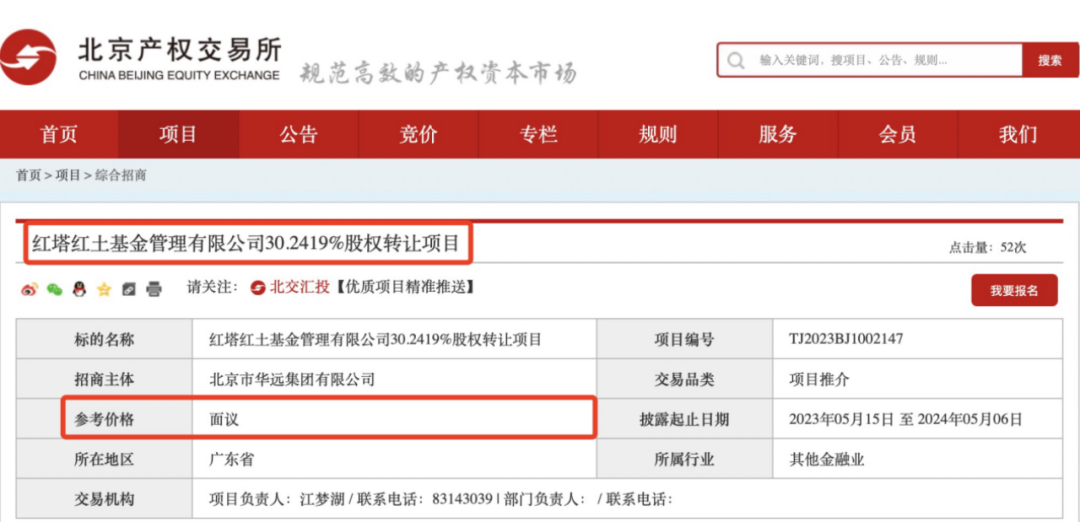Click 标的名称 value in table row
This screenshot has height=522, width=1080.
tap(375, 339)
